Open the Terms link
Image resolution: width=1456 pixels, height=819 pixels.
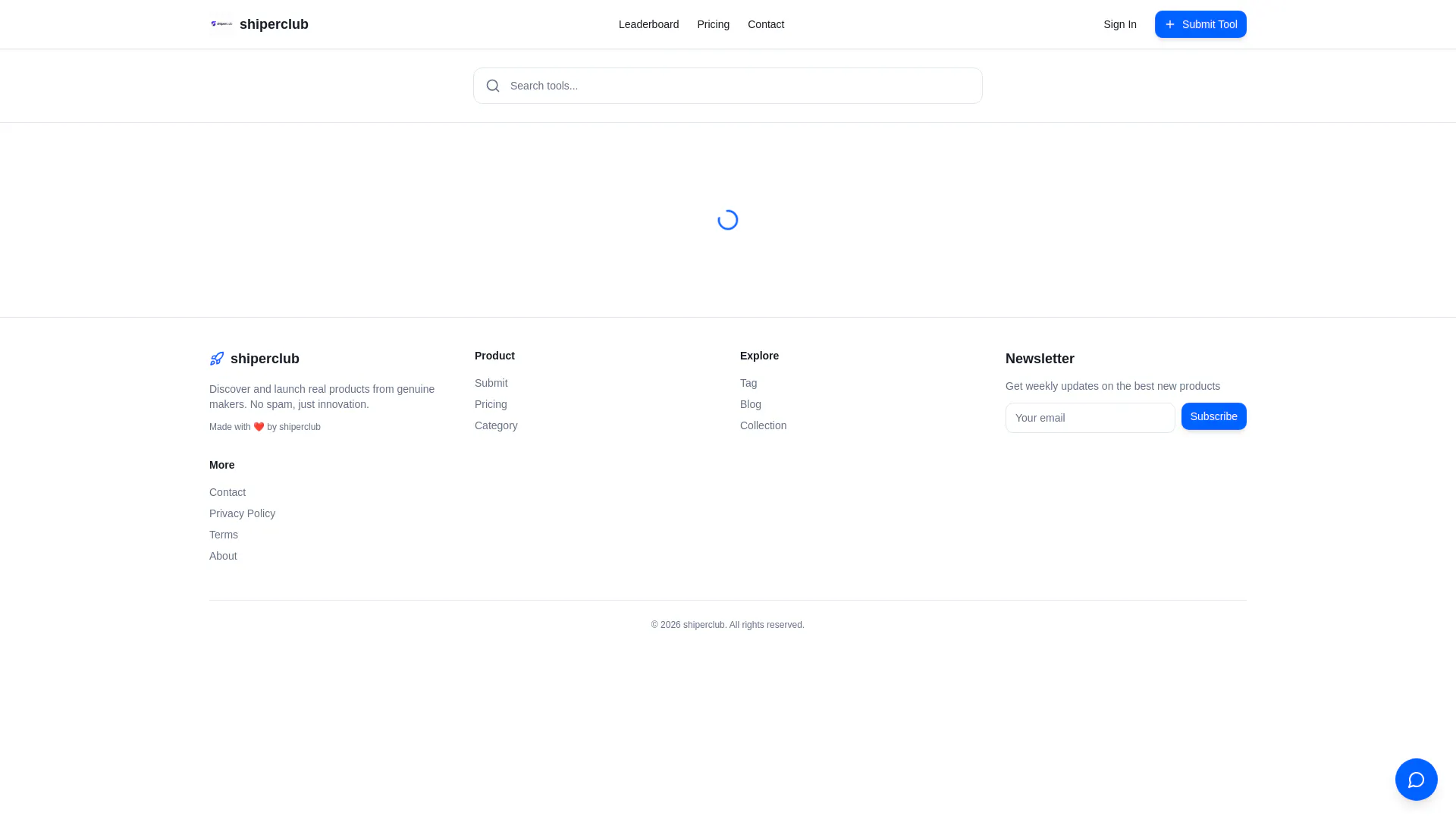[x=224, y=535]
